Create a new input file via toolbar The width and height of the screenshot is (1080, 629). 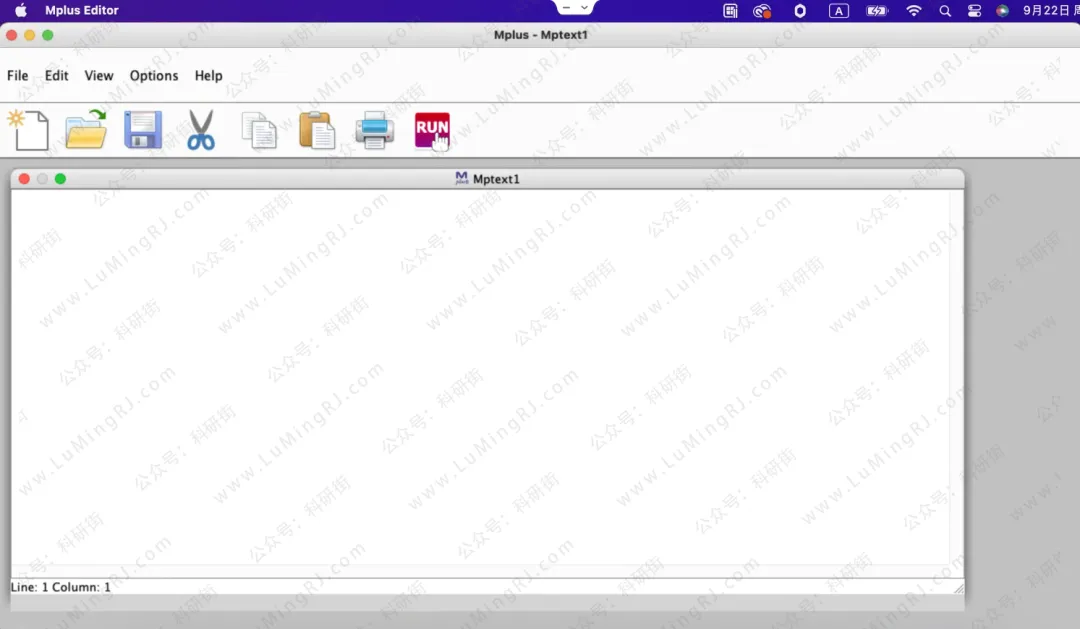[29, 130]
